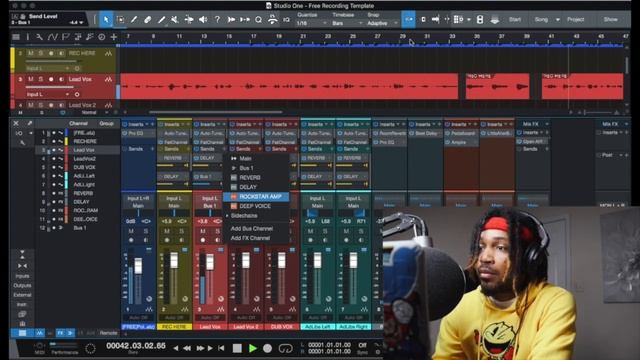Mute the REC HERE track

[x=31, y=53]
